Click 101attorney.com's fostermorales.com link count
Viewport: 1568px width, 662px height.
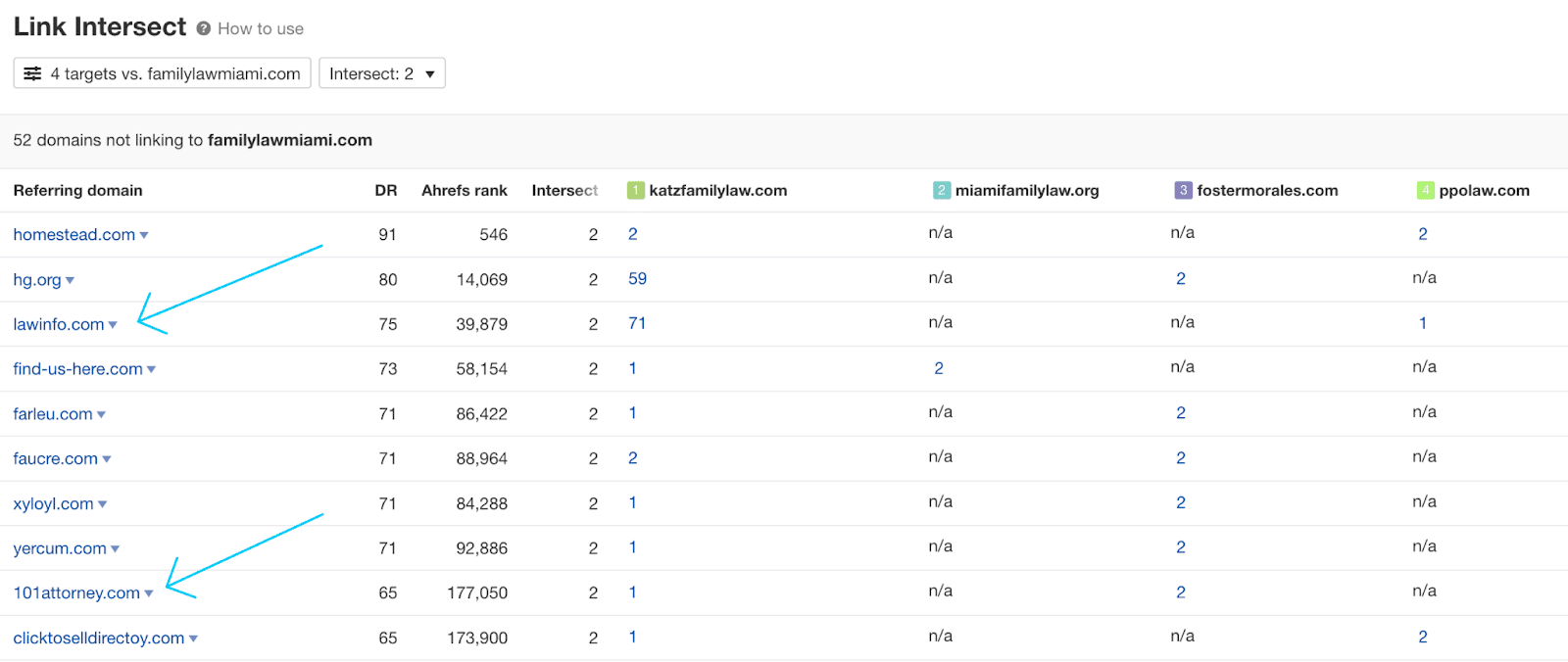point(1181,592)
